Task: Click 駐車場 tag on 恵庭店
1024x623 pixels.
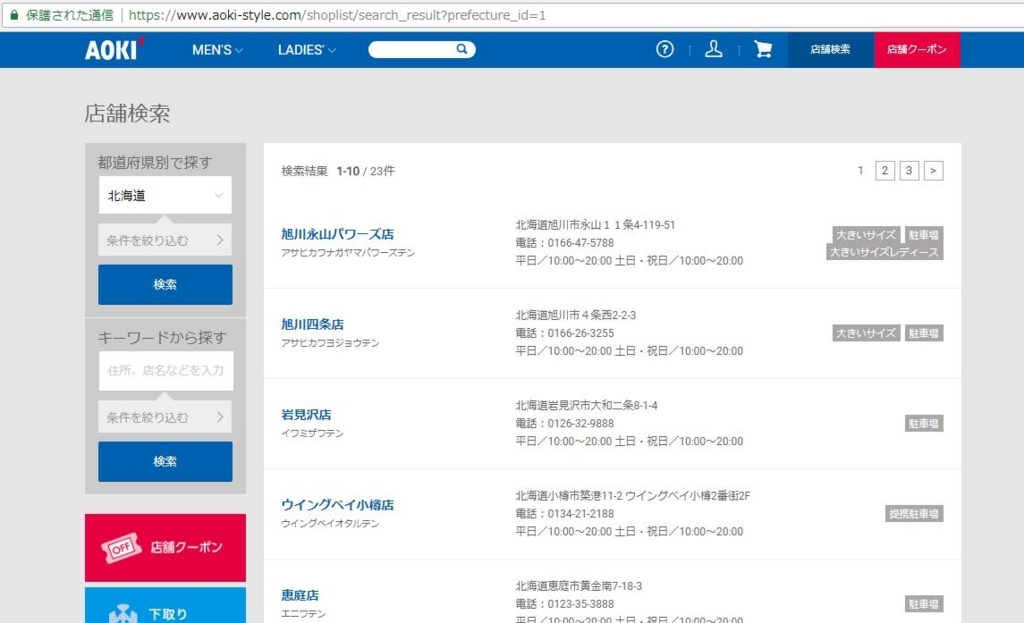Action: [x=923, y=604]
